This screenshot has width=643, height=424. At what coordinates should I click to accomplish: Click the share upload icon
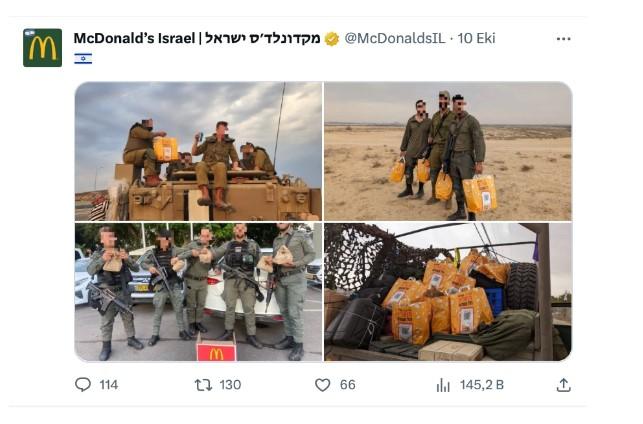tap(563, 385)
